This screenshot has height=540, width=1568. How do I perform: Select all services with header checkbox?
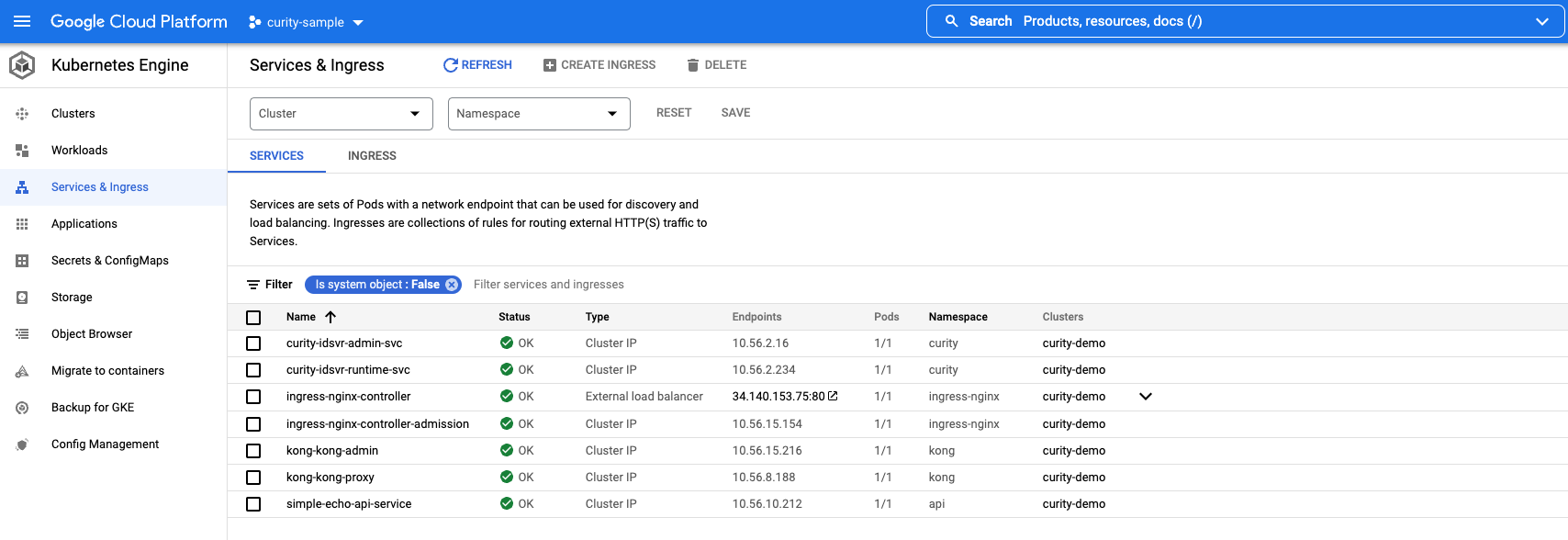tap(253, 318)
